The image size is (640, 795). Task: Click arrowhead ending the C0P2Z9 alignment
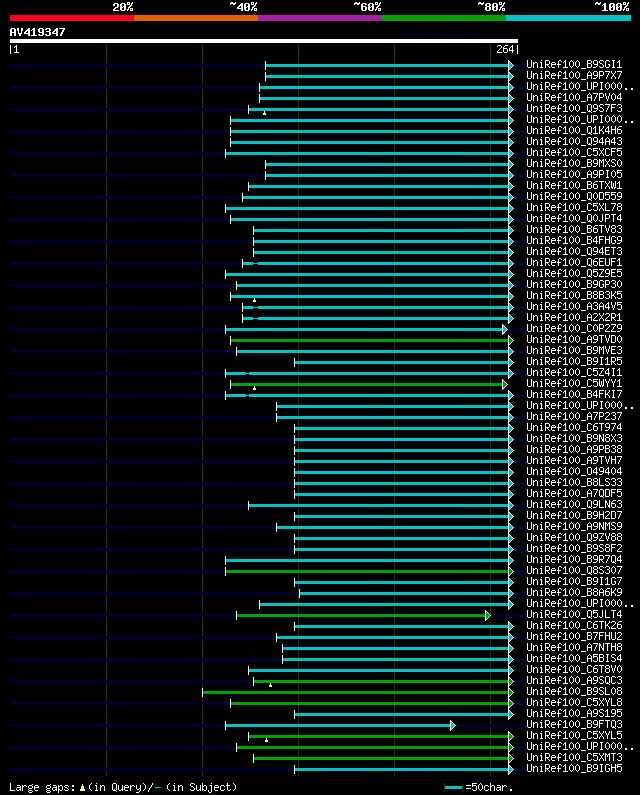coord(505,330)
